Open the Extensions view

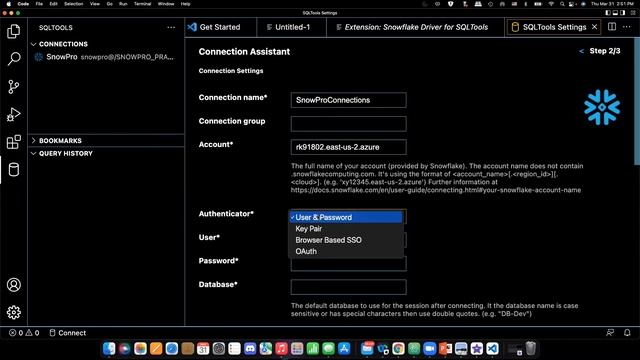(13, 142)
